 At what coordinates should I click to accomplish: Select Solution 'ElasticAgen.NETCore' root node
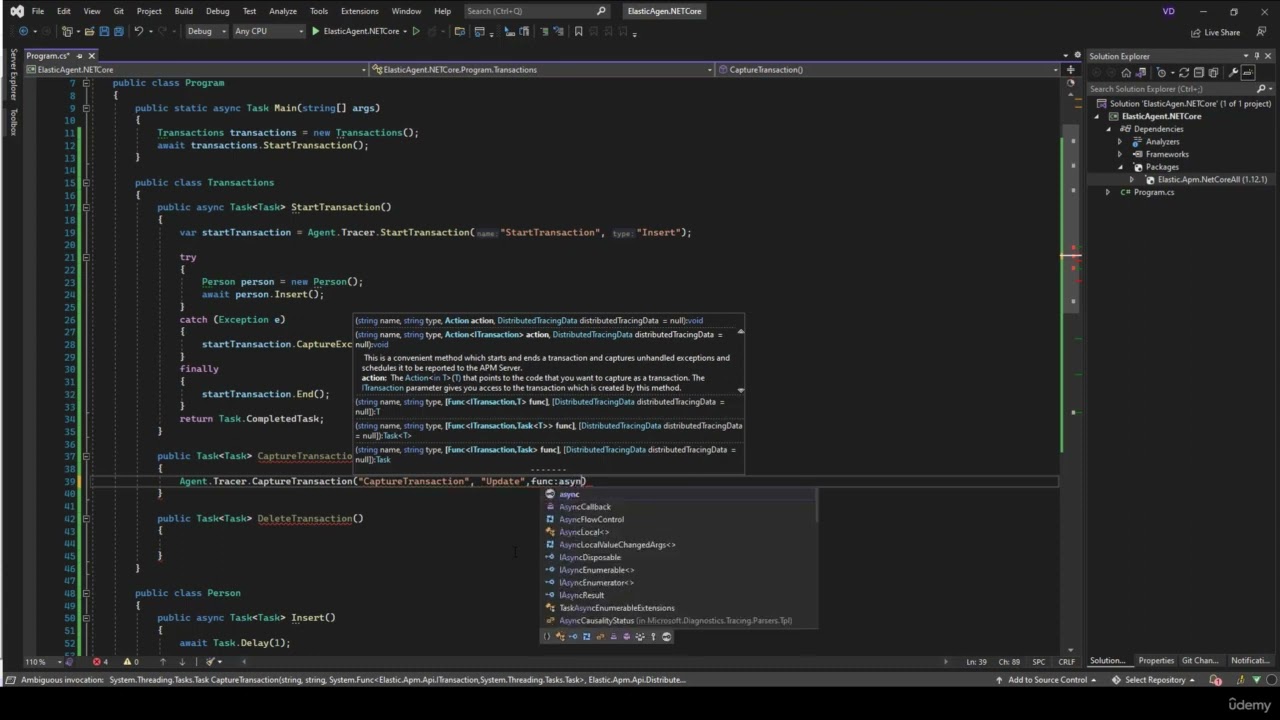[1190, 104]
